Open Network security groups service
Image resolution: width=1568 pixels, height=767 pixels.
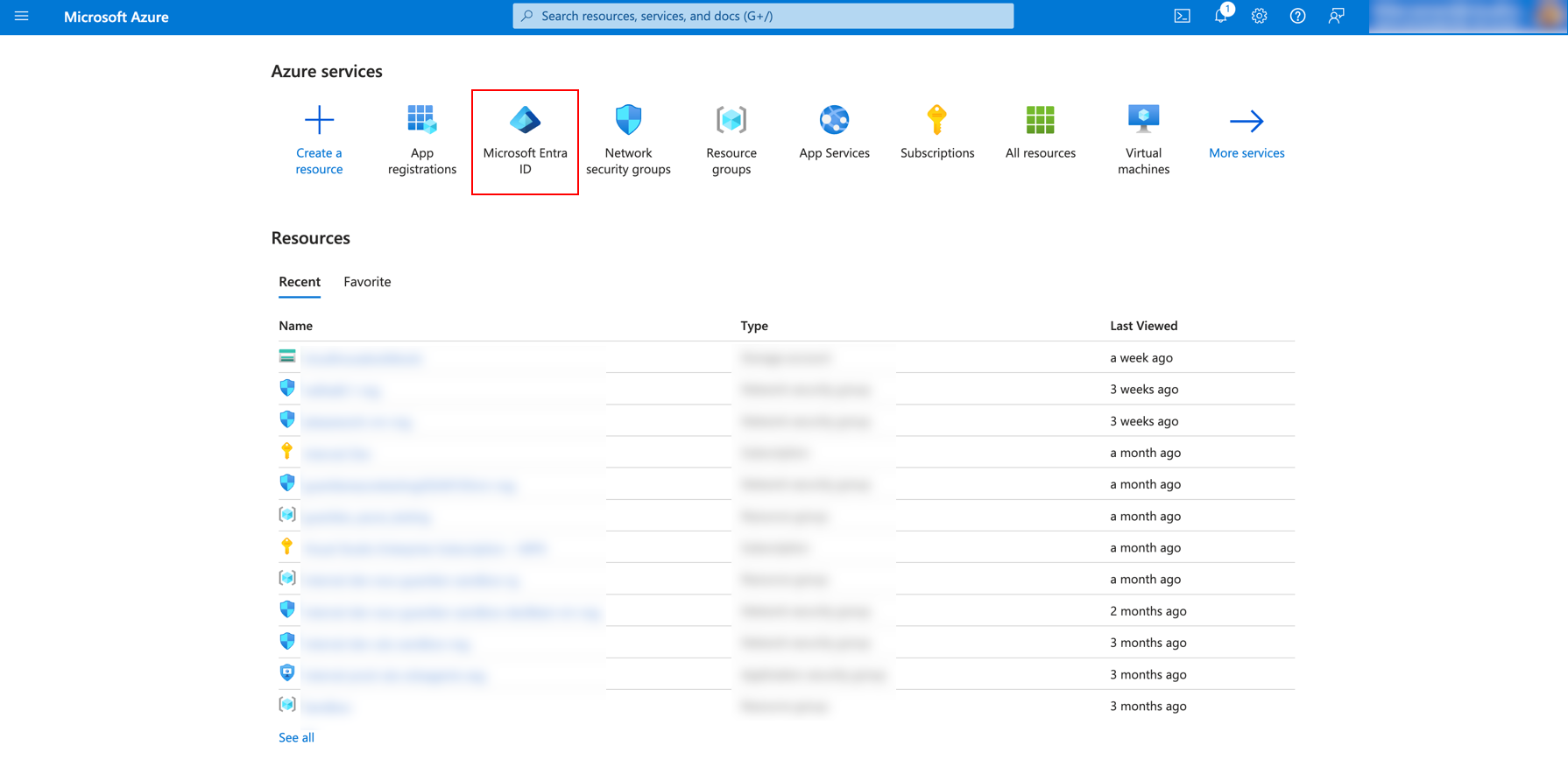tap(628, 140)
